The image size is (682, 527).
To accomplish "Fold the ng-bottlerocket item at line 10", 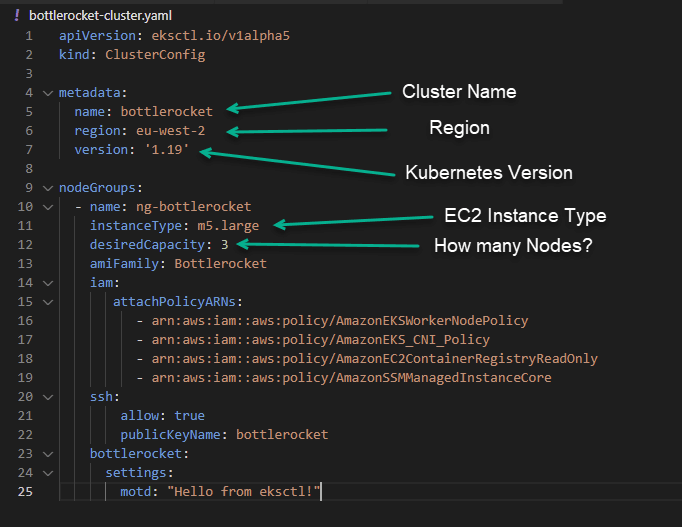I will [x=48, y=207].
